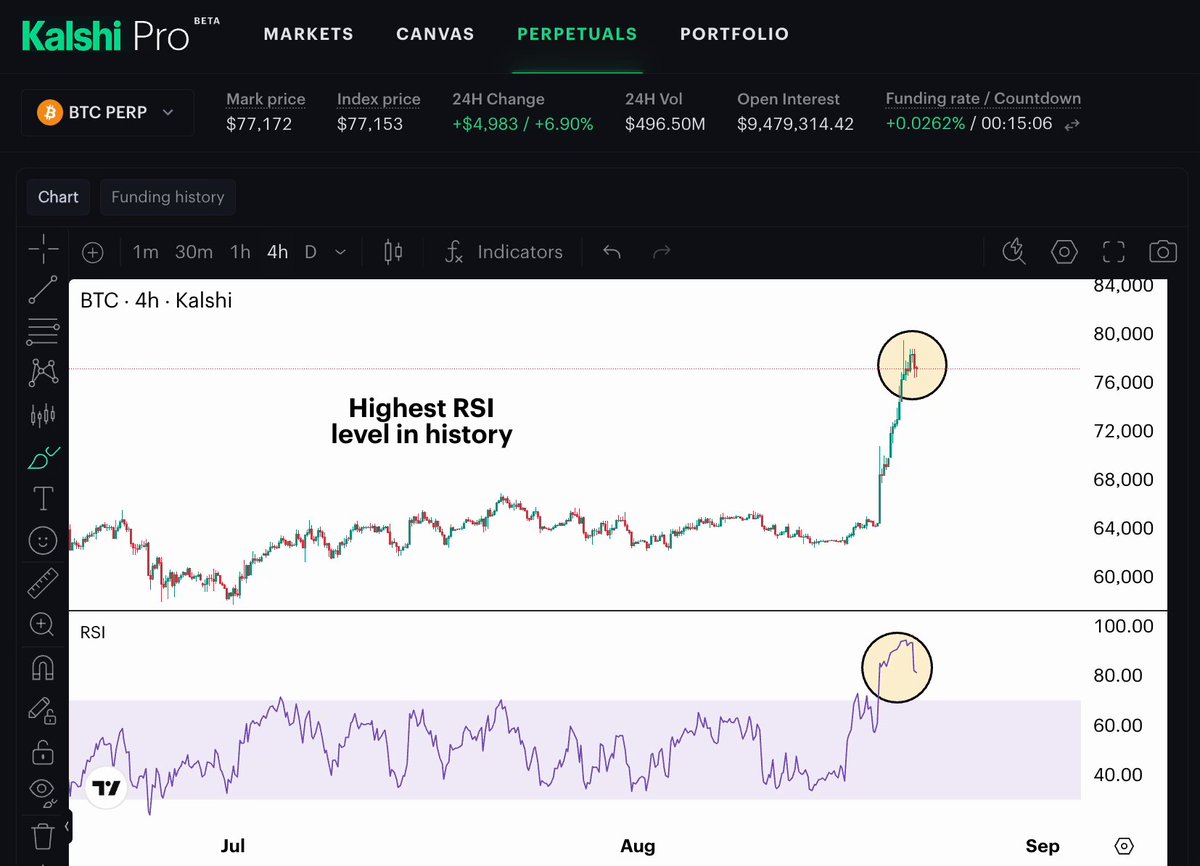Select the 4h chart interval
This screenshot has height=866, width=1200.
click(277, 252)
